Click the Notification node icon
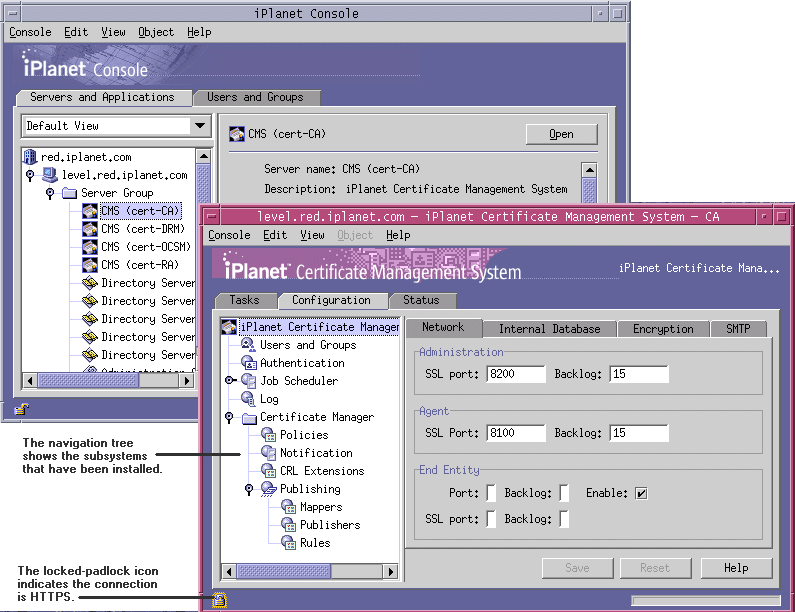The width and height of the screenshot is (795, 612). click(x=268, y=452)
